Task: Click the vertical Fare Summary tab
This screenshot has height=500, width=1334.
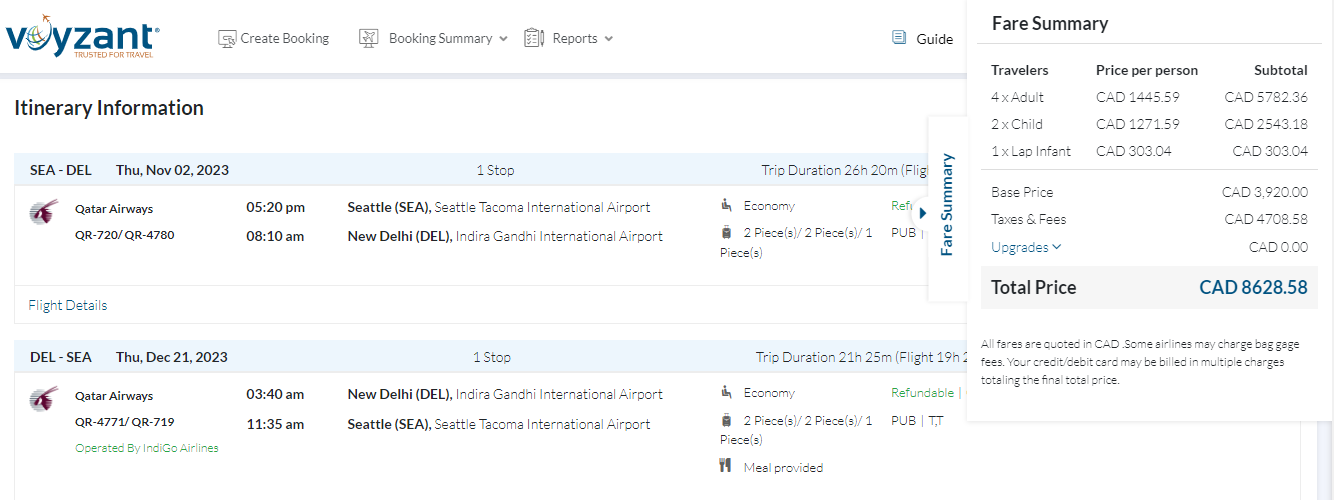Action: [x=947, y=205]
